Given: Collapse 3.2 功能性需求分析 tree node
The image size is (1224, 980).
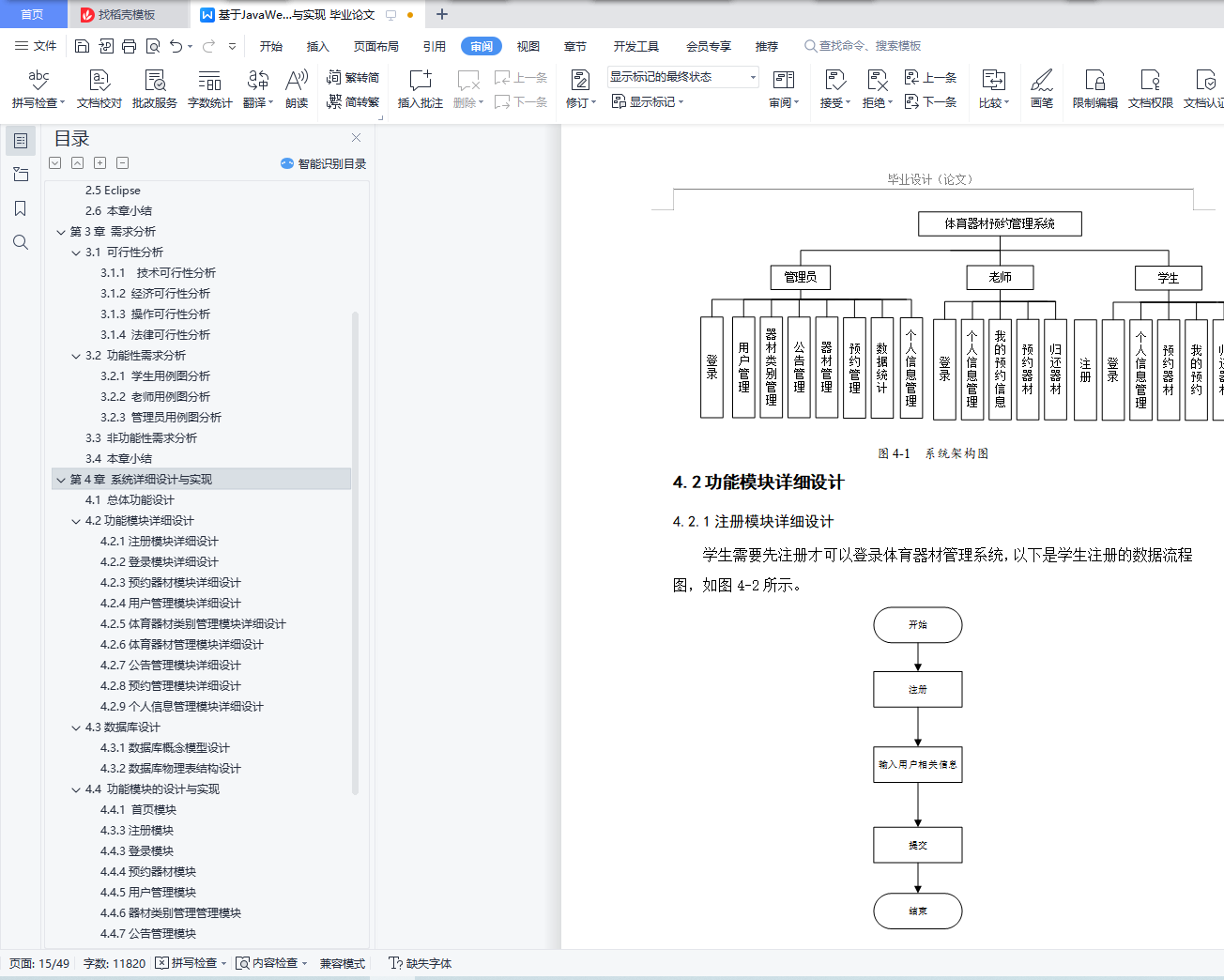Looking at the screenshot, I should point(76,356).
